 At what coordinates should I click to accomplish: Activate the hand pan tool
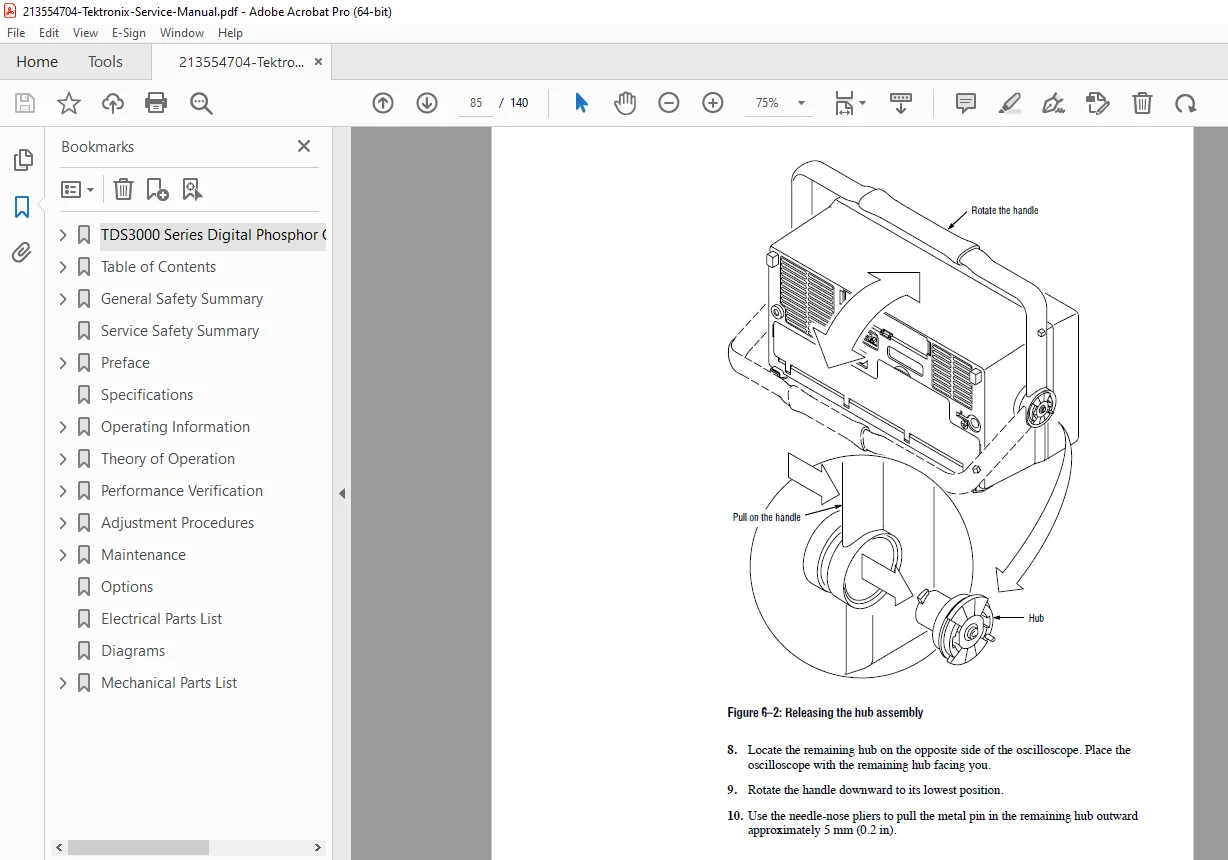(625, 103)
